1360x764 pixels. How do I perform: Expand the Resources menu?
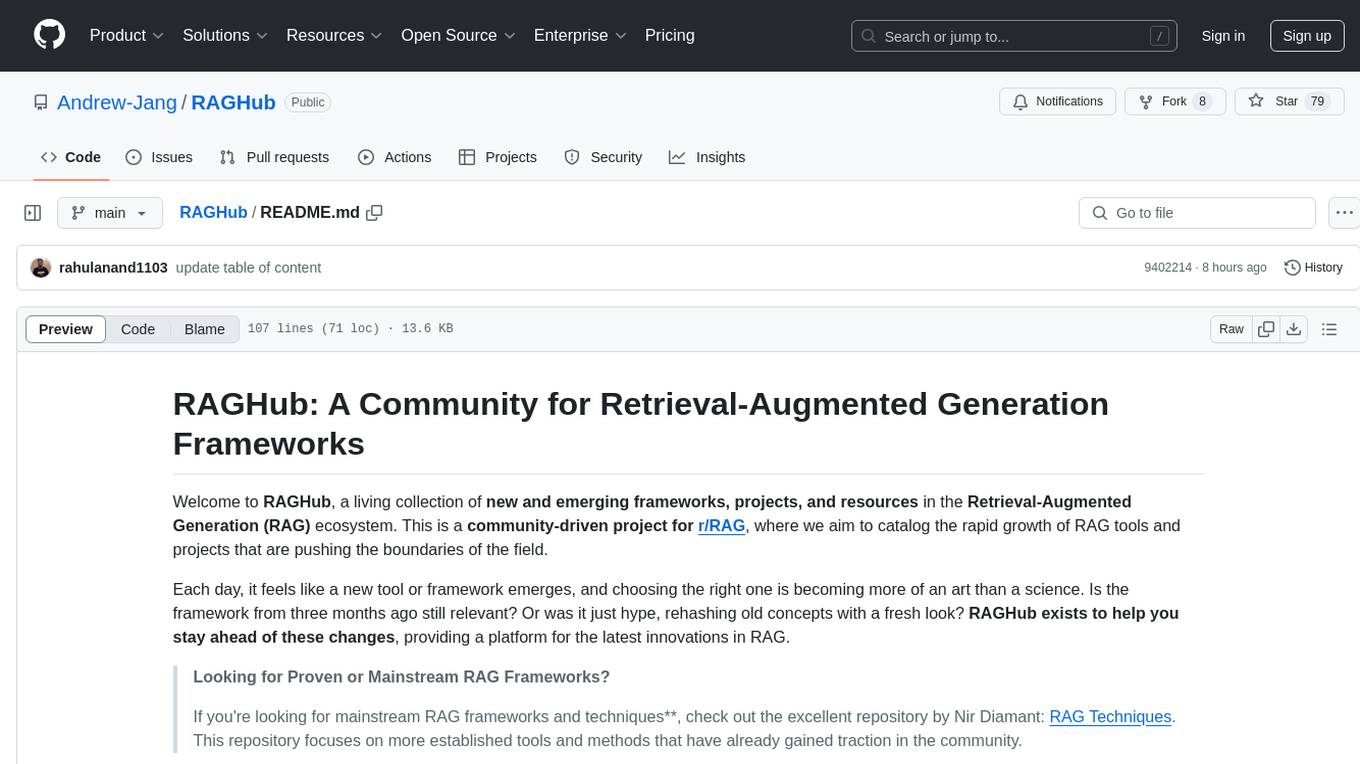pyautogui.click(x=334, y=35)
